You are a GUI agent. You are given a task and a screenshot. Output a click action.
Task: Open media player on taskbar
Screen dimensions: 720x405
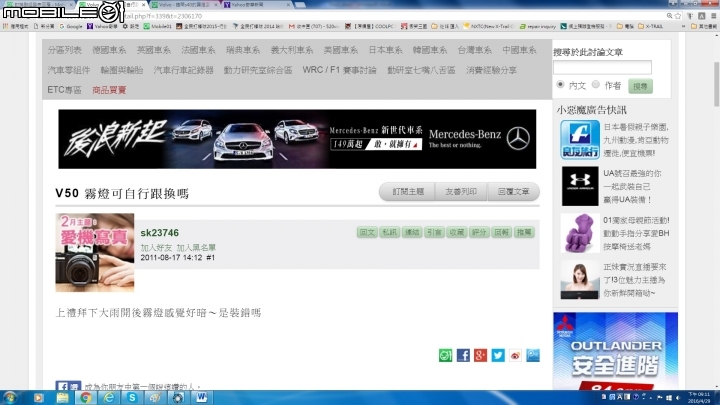coord(39,398)
